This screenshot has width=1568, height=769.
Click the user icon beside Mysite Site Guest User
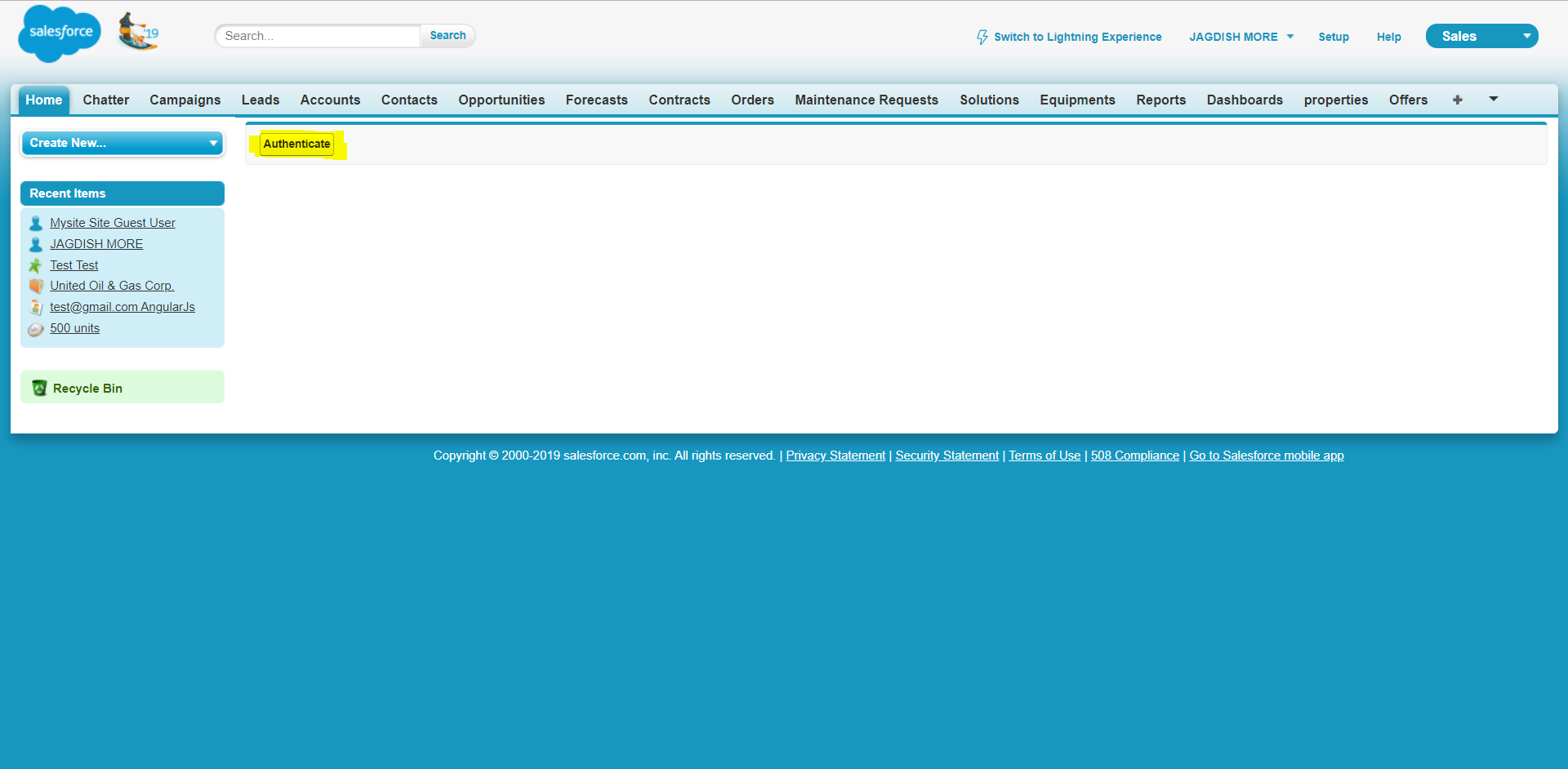point(36,223)
